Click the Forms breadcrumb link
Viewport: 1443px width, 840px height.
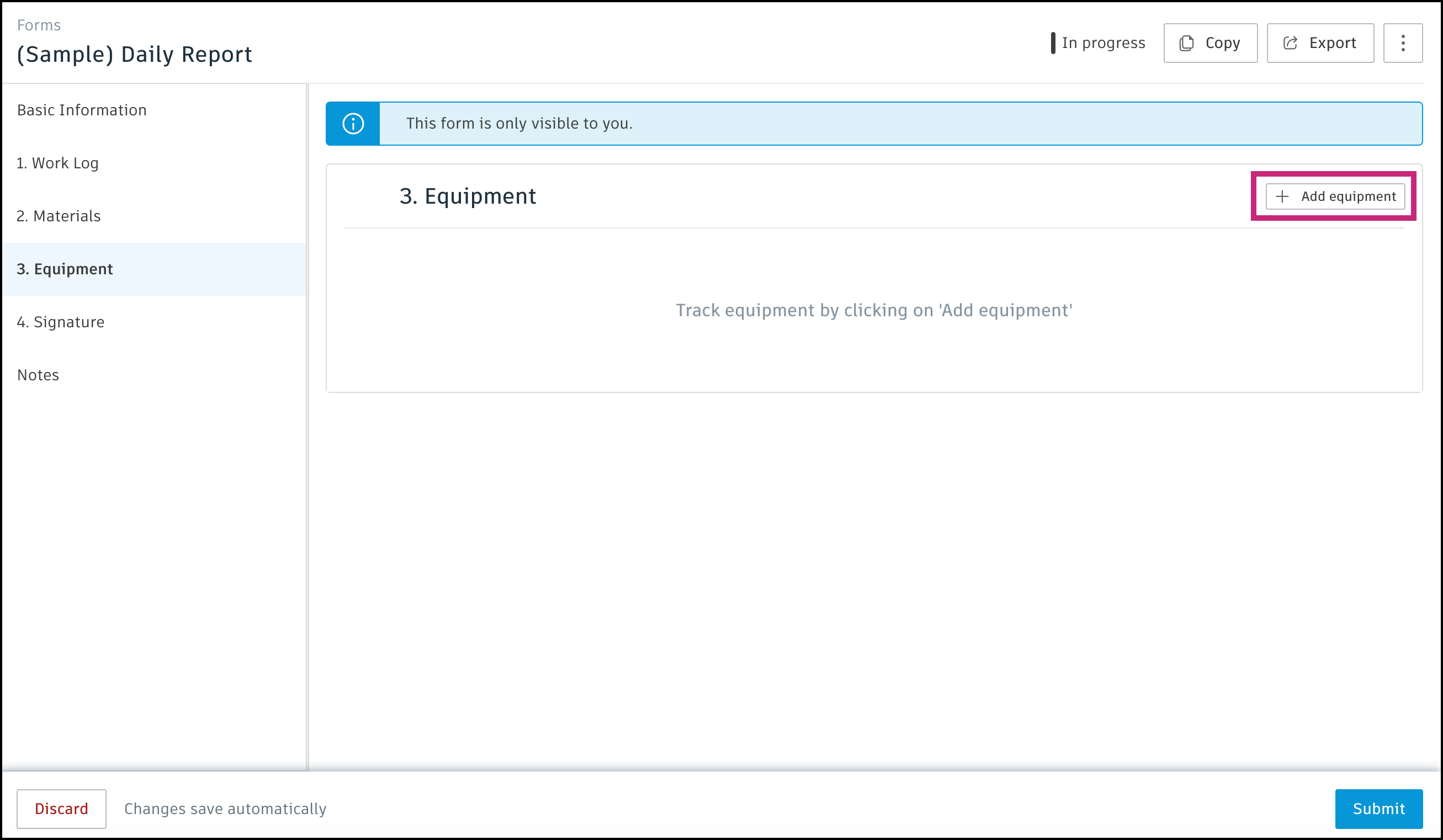(39, 25)
